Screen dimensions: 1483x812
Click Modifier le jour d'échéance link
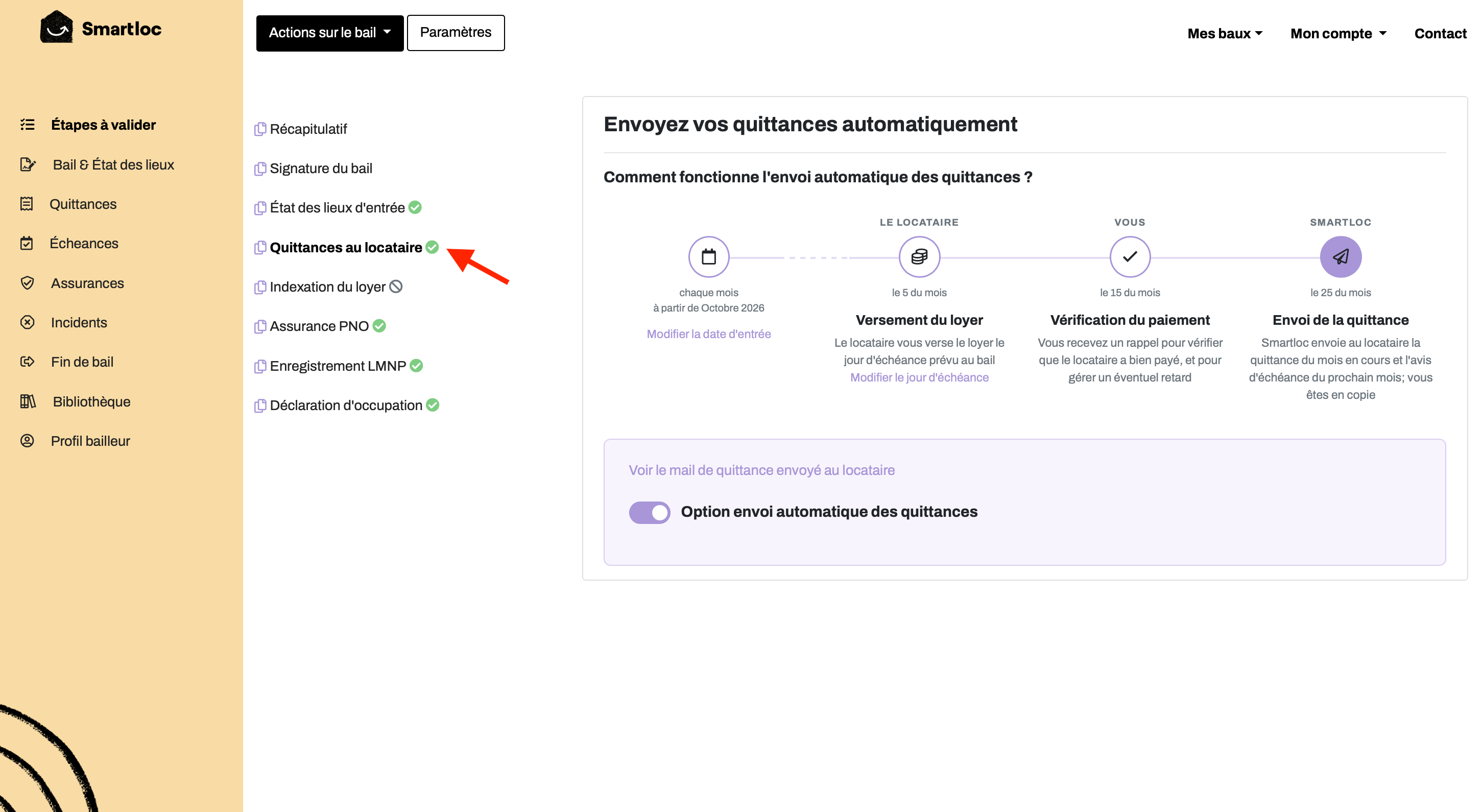(x=919, y=377)
